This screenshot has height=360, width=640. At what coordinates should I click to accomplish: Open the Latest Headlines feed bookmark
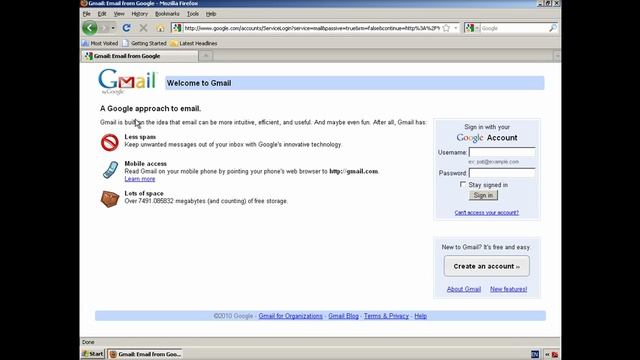tap(194, 43)
